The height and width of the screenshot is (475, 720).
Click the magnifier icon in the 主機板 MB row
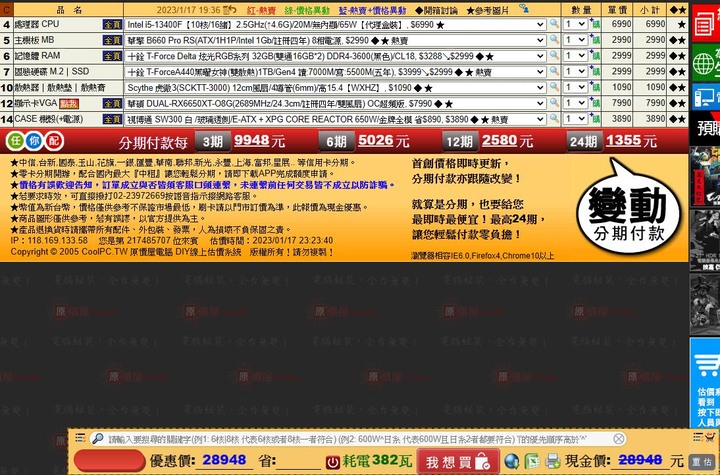coord(554,40)
